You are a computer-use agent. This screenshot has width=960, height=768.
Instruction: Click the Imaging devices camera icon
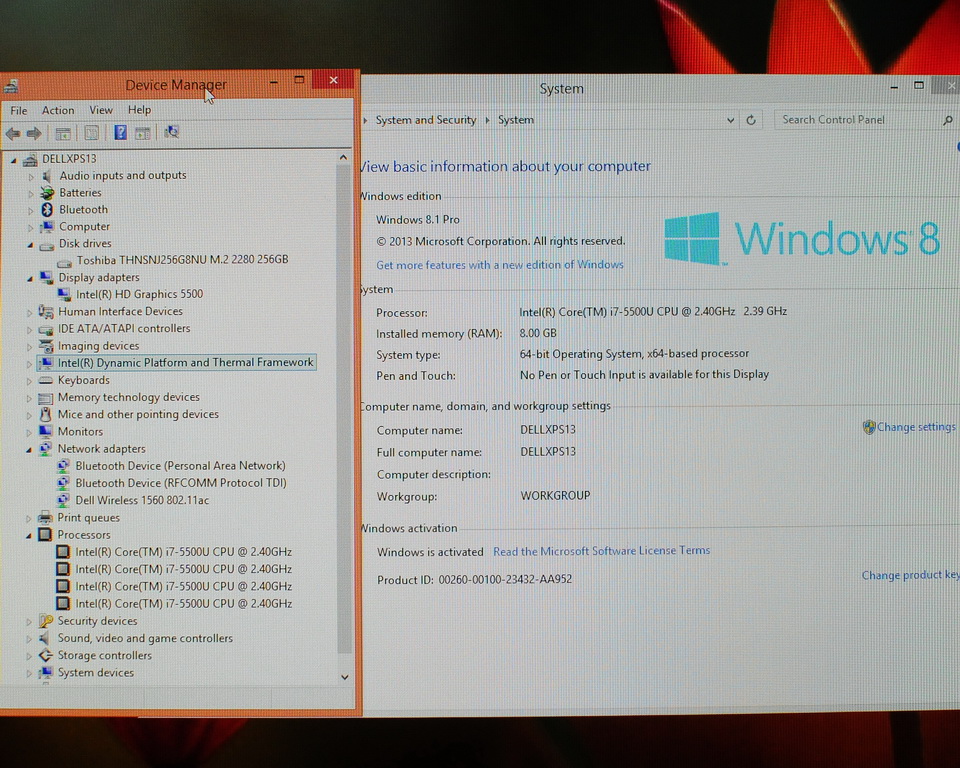[x=46, y=346]
